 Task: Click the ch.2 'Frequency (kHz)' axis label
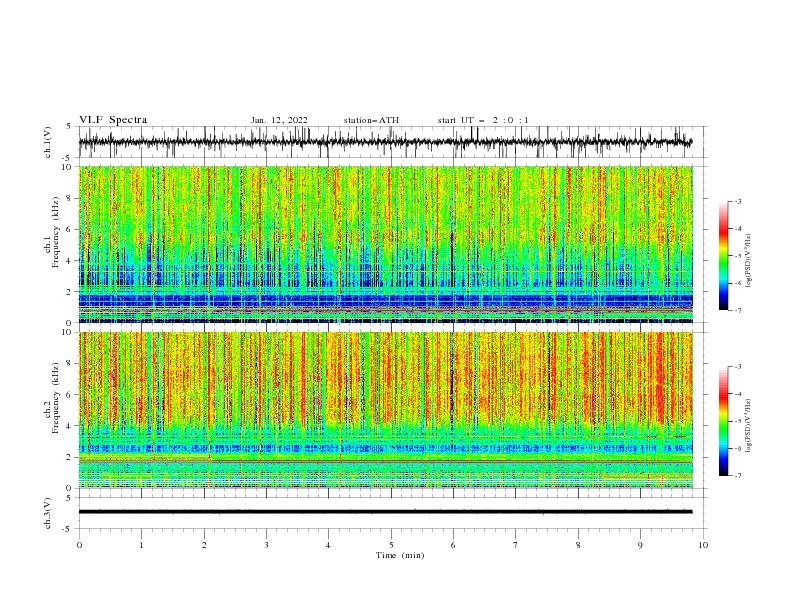tap(56, 398)
